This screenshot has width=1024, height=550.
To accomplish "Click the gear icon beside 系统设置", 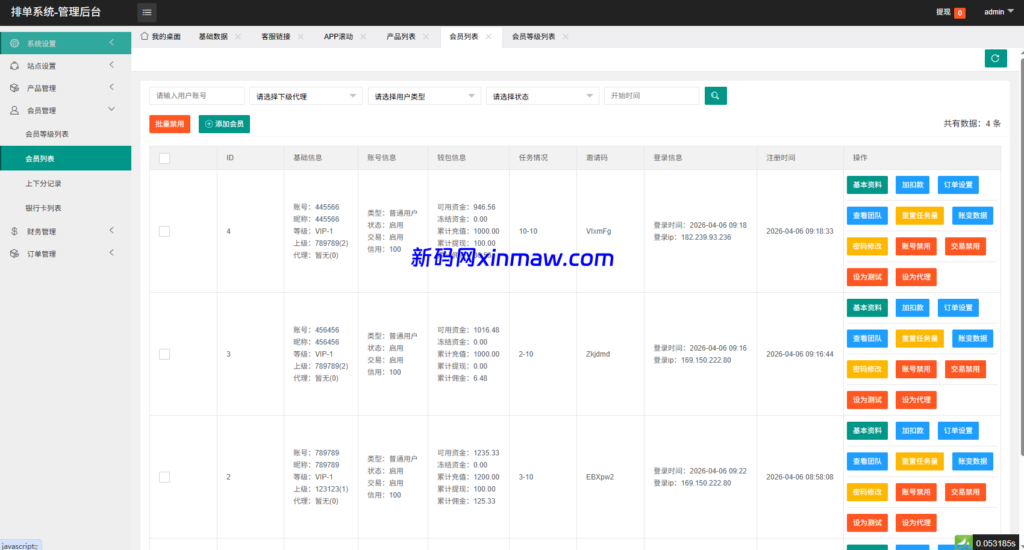I will [x=14, y=43].
